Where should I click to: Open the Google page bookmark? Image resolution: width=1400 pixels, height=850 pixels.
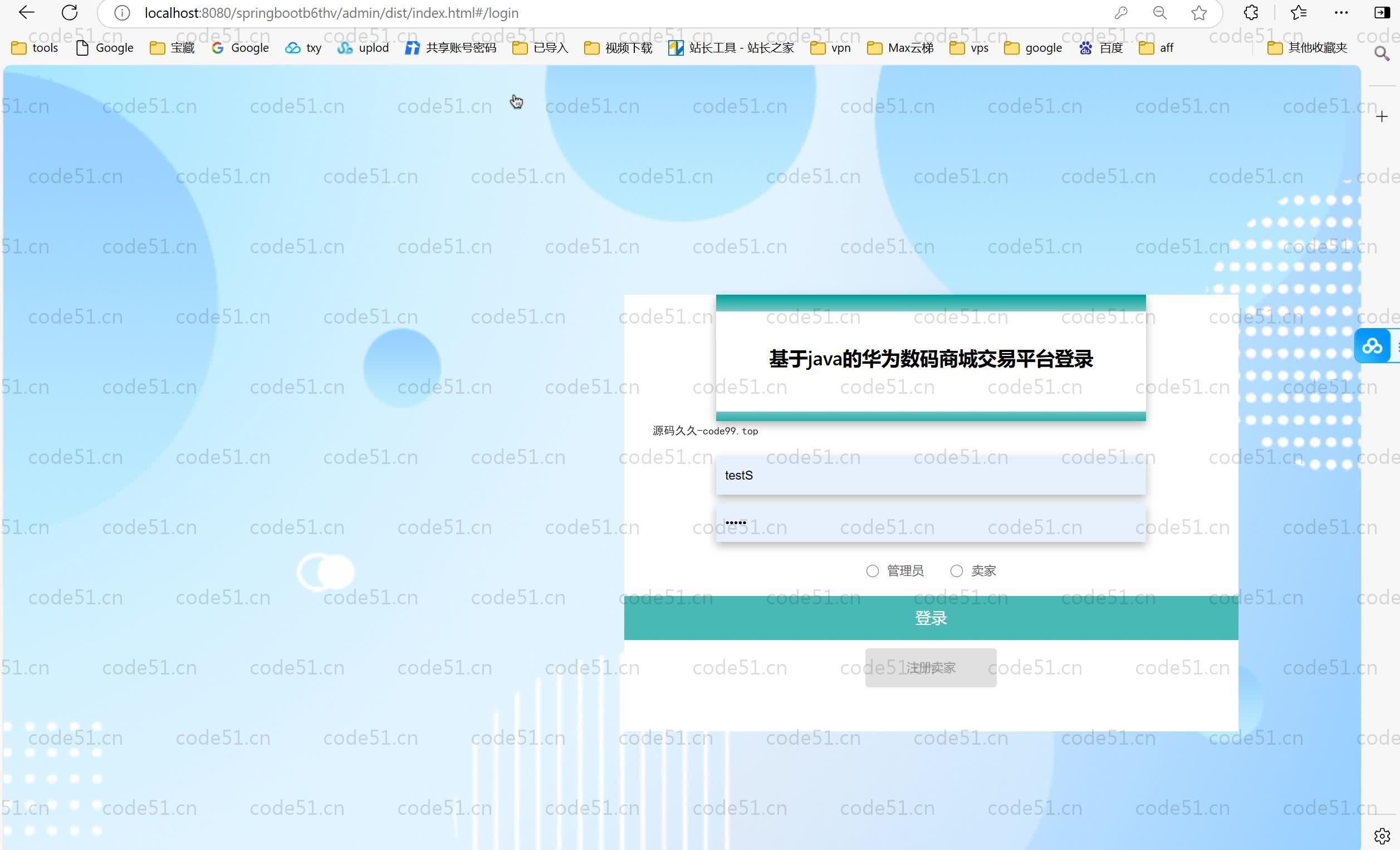click(105, 48)
